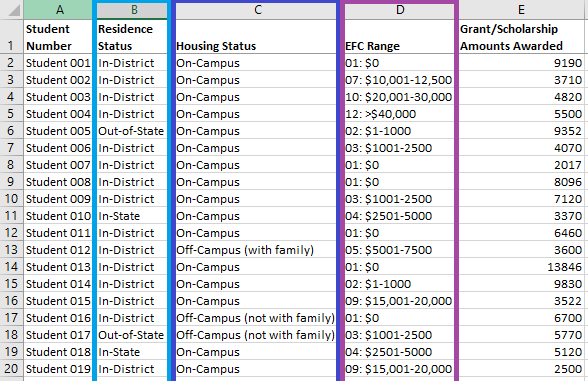Select EFC cell 12: >$40,000
Viewport: 588px width, 381px height.
click(x=400, y=114)
